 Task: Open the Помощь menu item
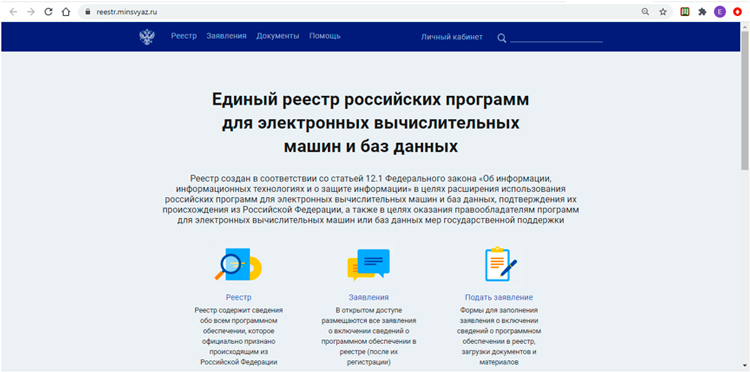point(325,36)
